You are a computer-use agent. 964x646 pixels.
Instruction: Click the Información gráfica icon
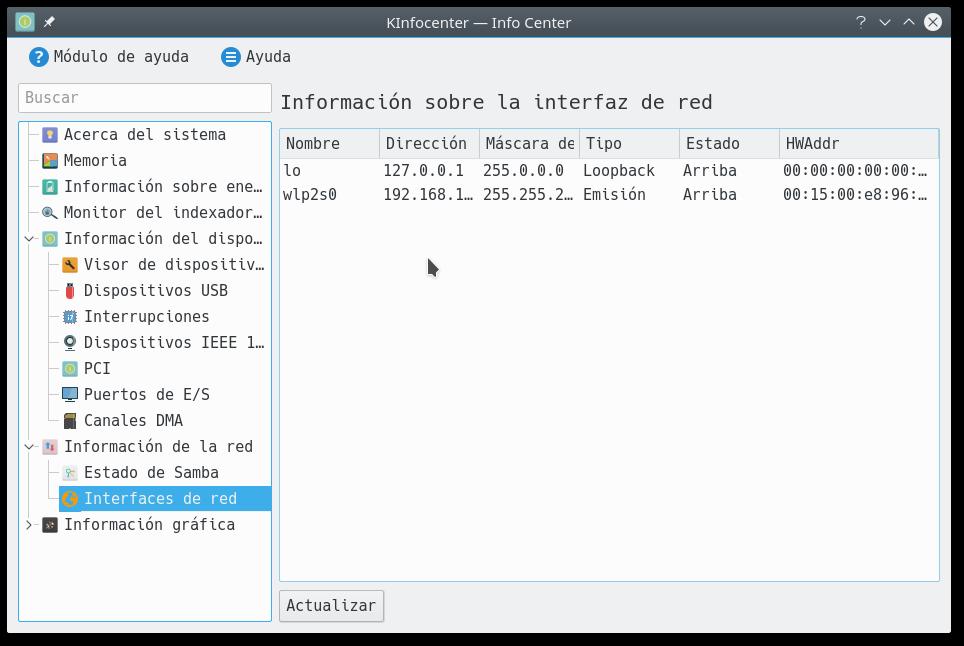(50, 524)
